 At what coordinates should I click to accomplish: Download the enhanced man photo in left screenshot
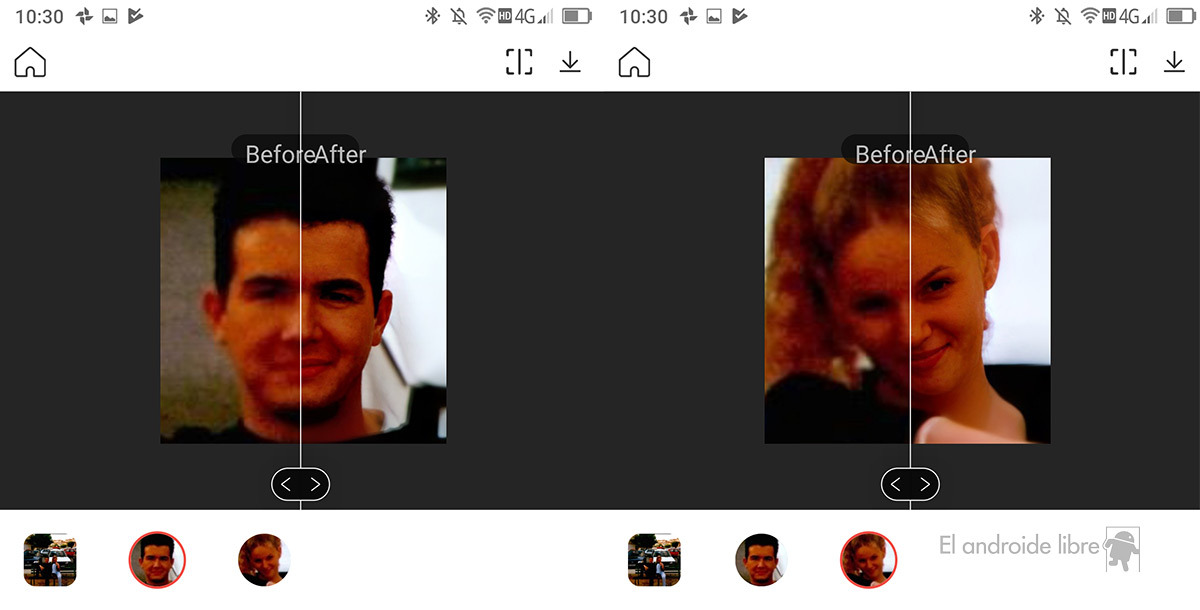(x=570, y=62)
